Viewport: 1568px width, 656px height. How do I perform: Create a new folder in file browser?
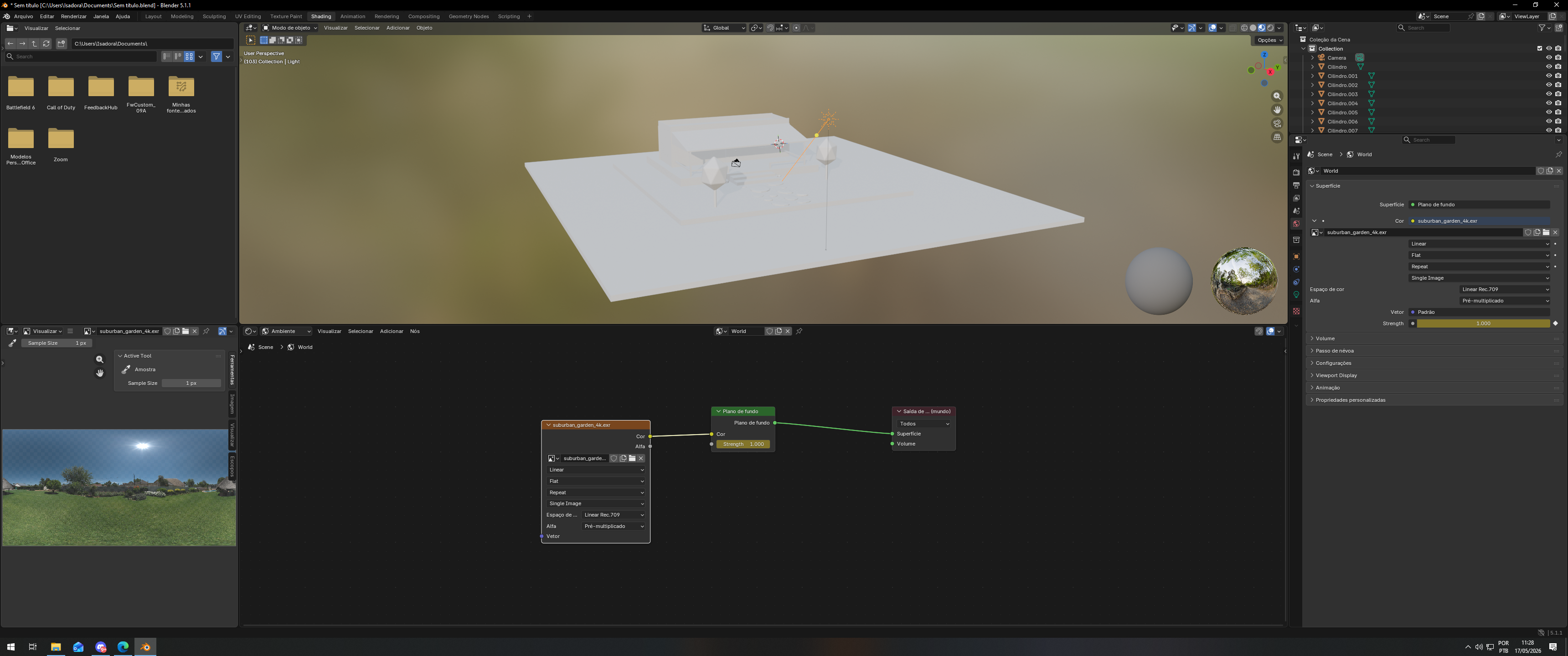pos(62,44)
